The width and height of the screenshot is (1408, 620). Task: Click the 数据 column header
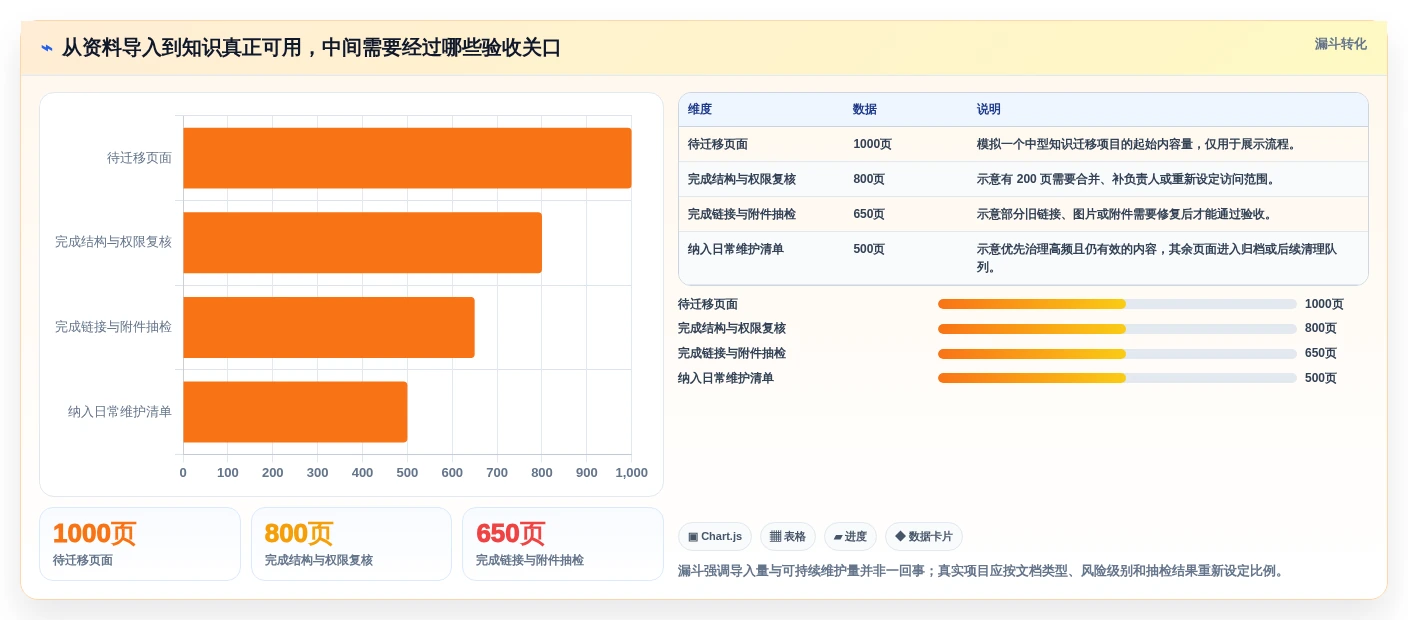click(x=865, y=110)
